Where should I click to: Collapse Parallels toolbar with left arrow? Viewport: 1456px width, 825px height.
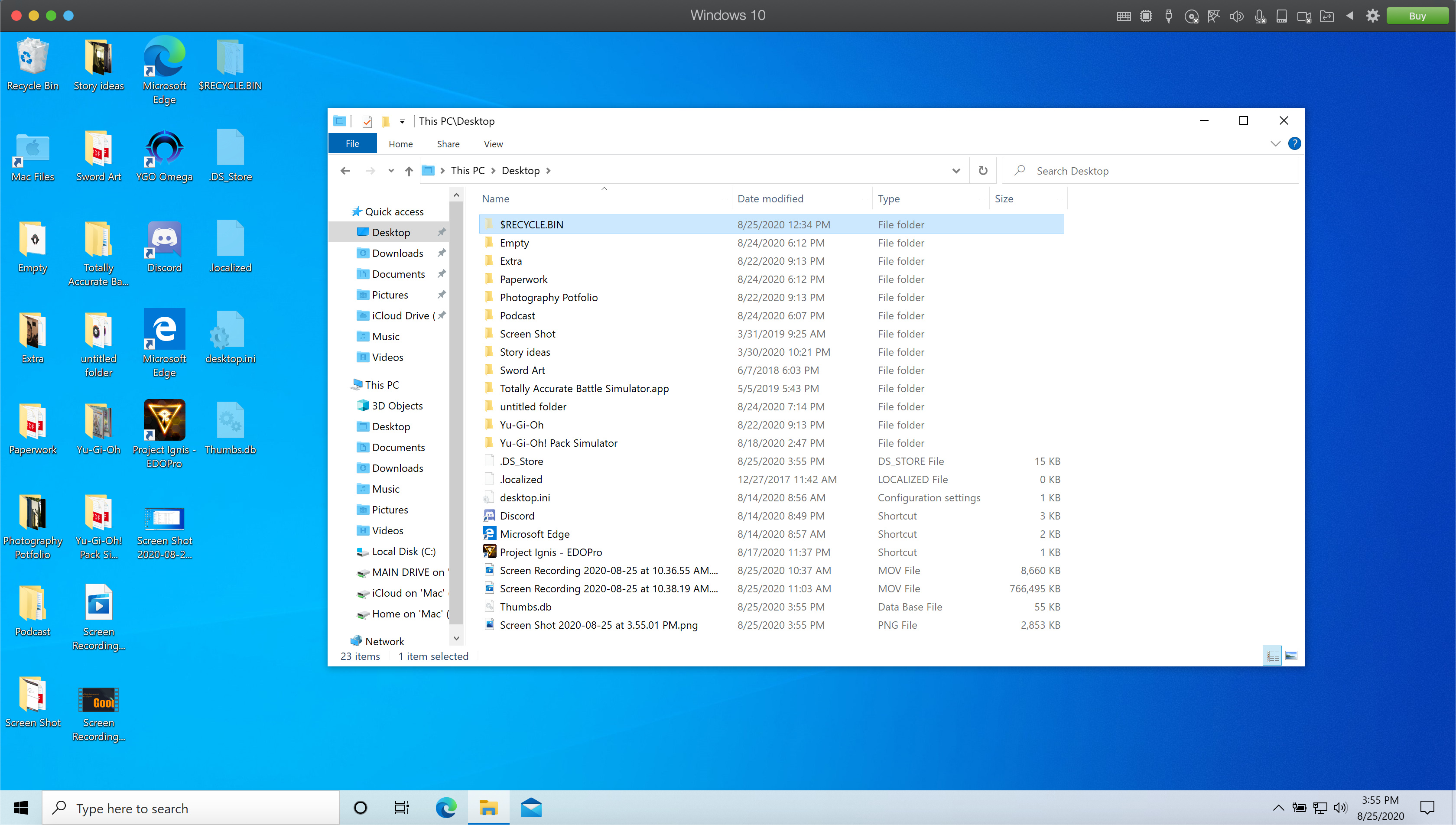pyautogui.click(x=1349, y=16)
